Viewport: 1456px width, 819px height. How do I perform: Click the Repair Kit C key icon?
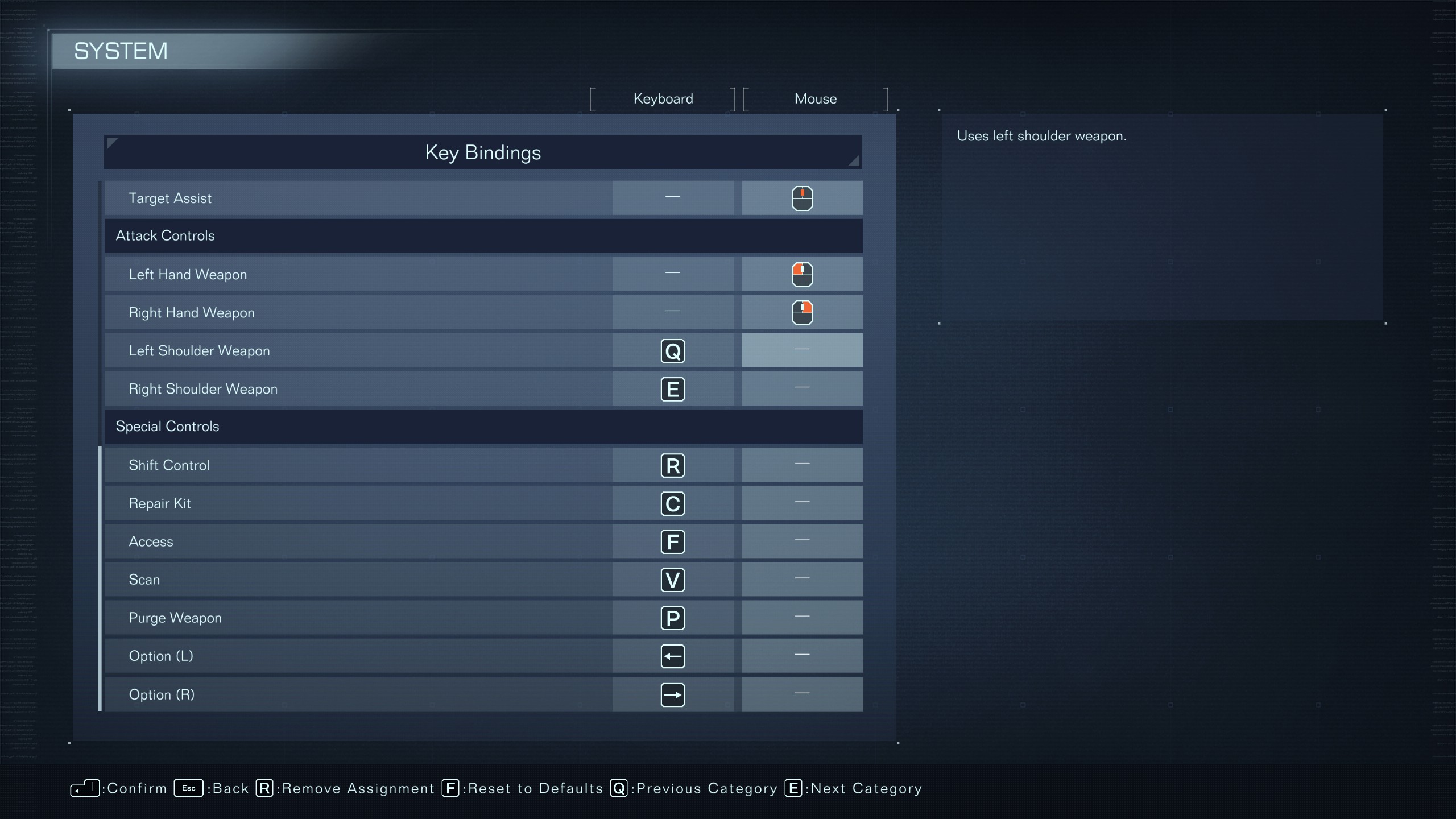tap(672, 503)
